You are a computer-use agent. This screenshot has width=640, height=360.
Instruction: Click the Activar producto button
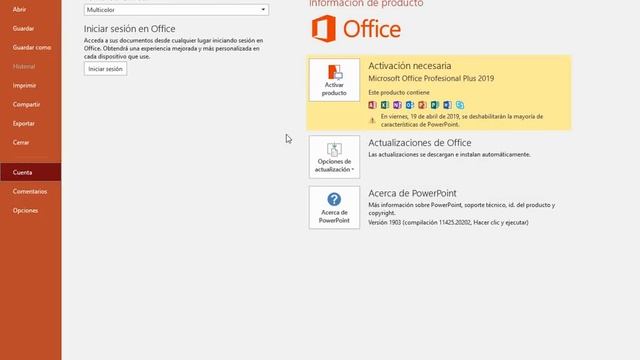click(x=334, y=80)
